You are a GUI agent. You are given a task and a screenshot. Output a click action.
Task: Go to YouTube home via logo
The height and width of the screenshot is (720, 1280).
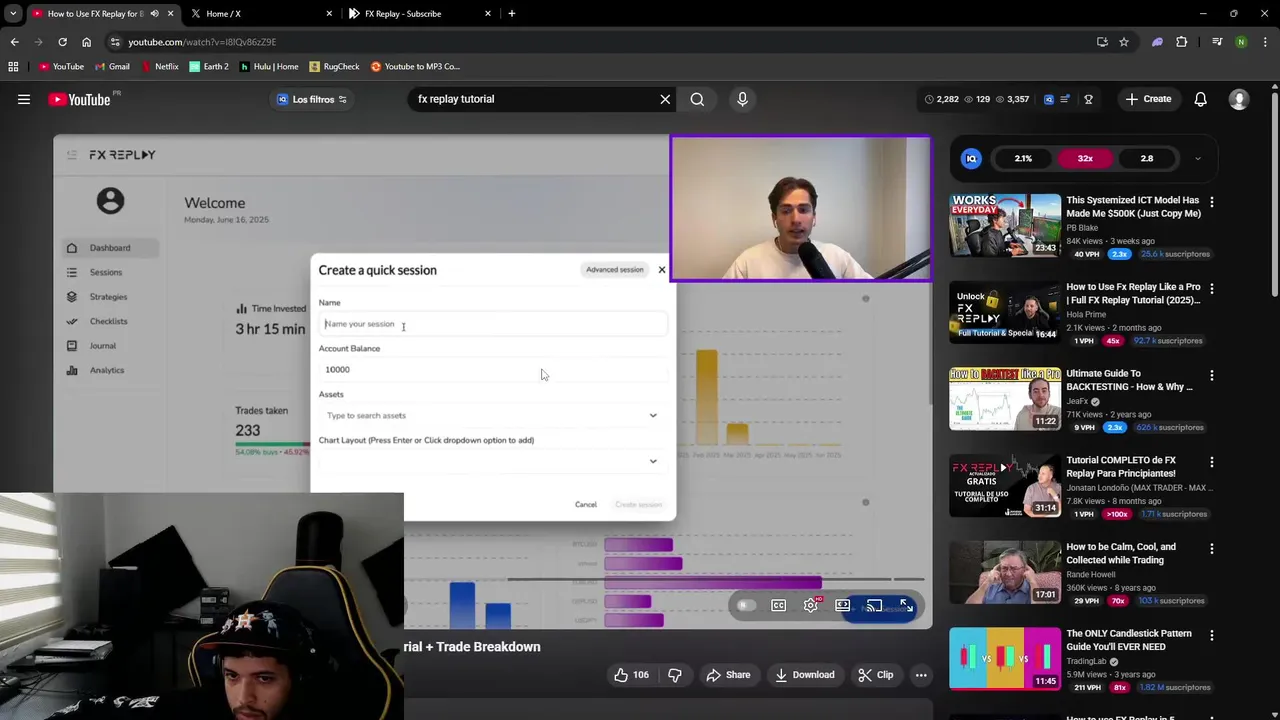pos(79,99)
